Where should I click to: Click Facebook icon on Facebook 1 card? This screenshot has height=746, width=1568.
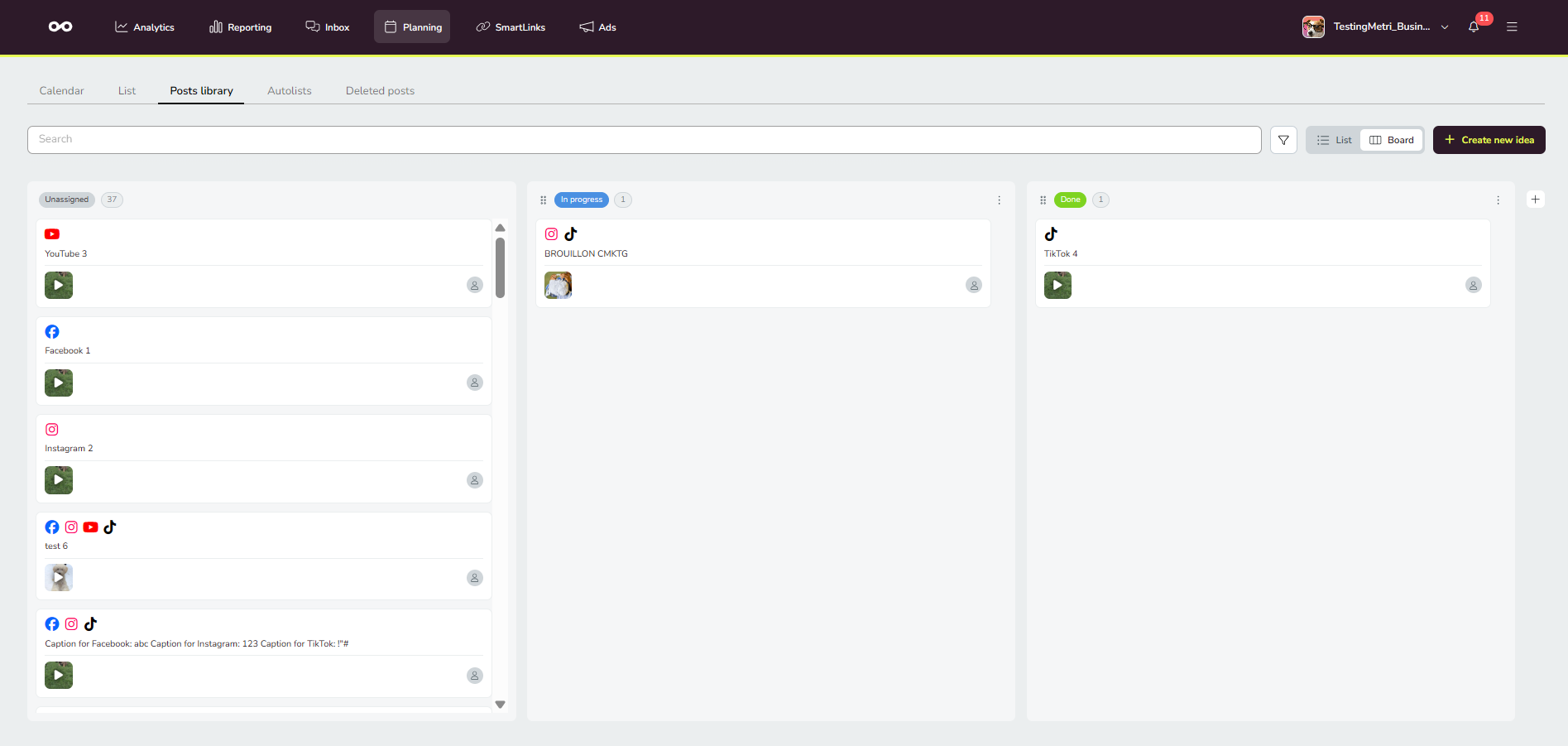pyautogui.click(x=52, y=332)
